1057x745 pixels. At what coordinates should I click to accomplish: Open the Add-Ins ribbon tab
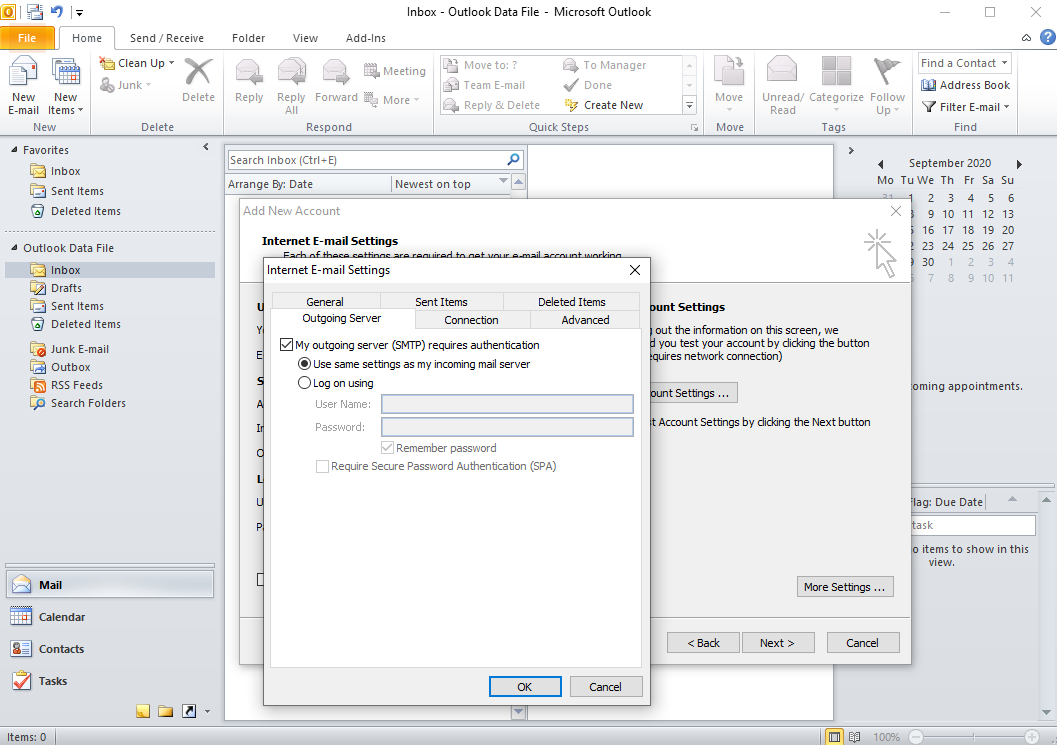[365, 38]
